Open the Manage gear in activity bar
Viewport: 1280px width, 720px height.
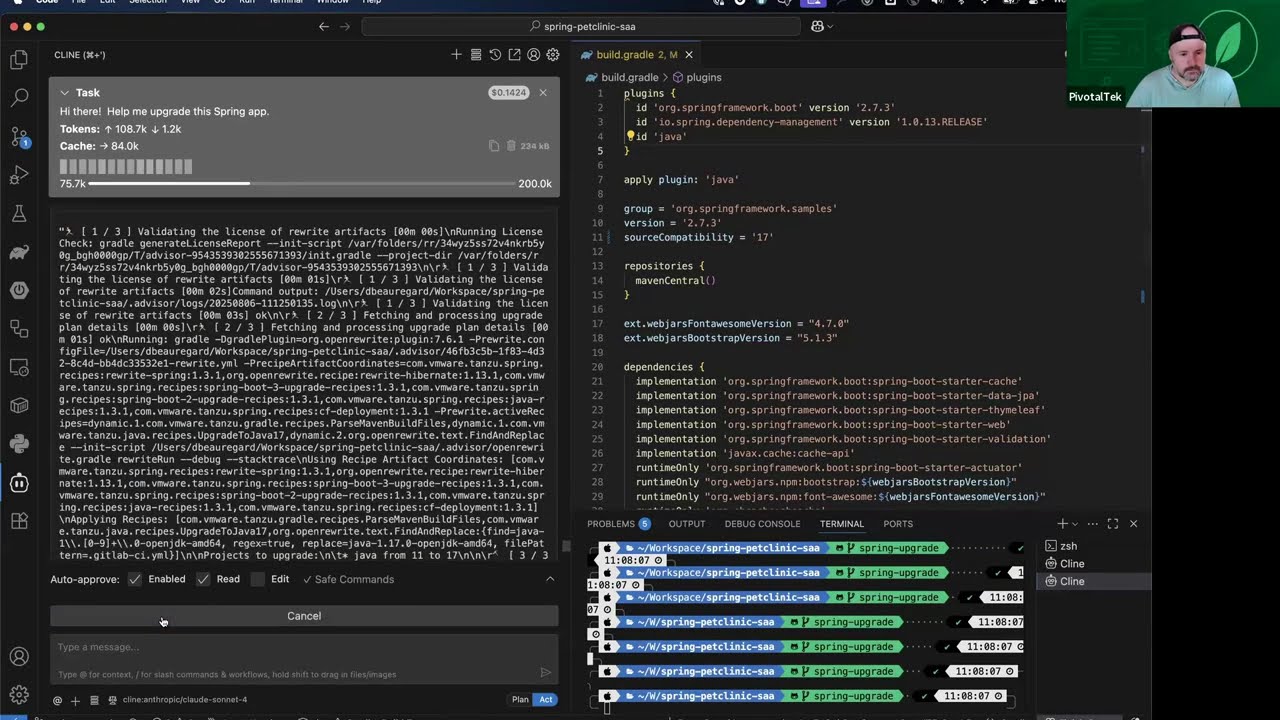point(19,695)
